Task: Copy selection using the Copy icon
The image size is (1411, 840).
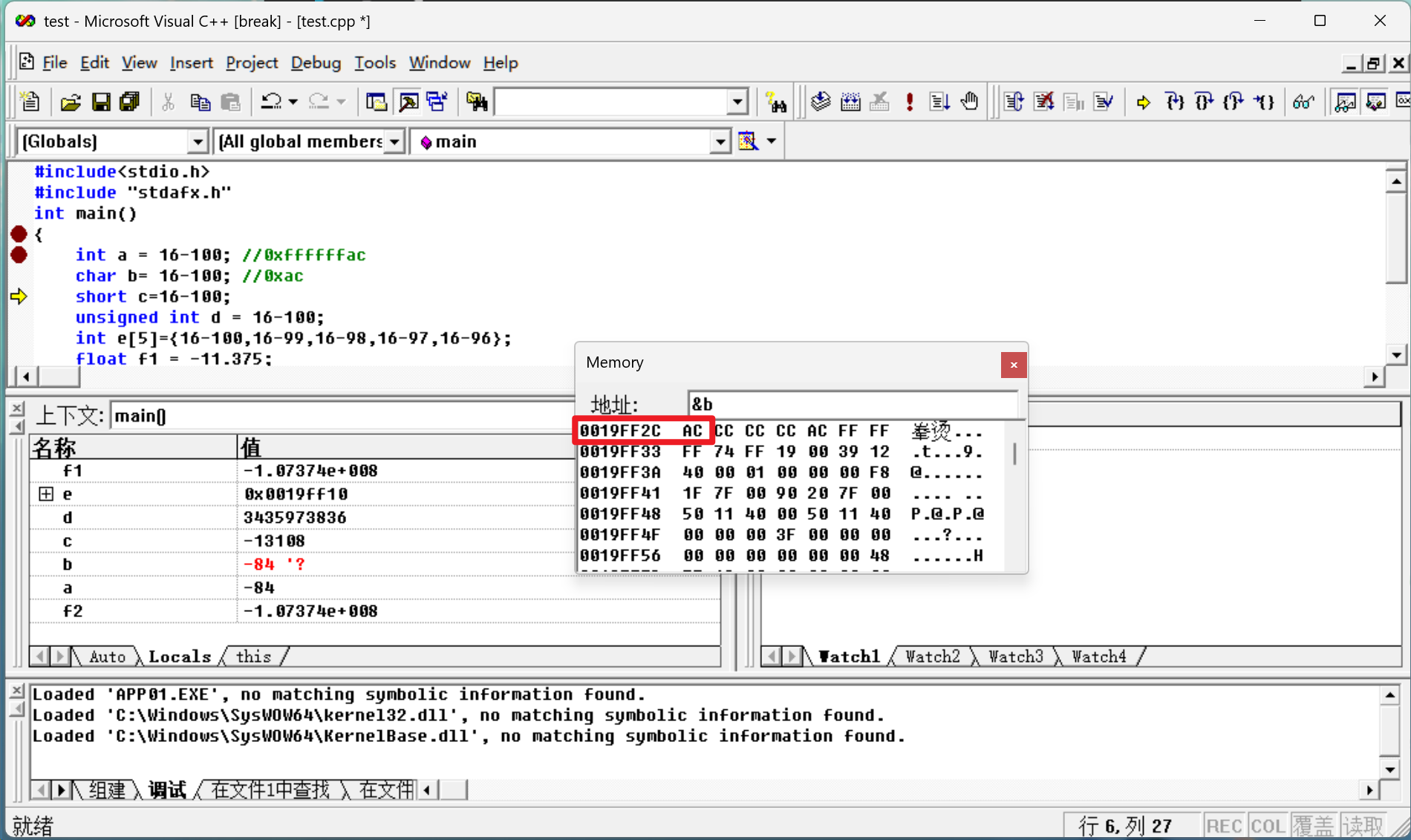Action: tap(200, 102)
